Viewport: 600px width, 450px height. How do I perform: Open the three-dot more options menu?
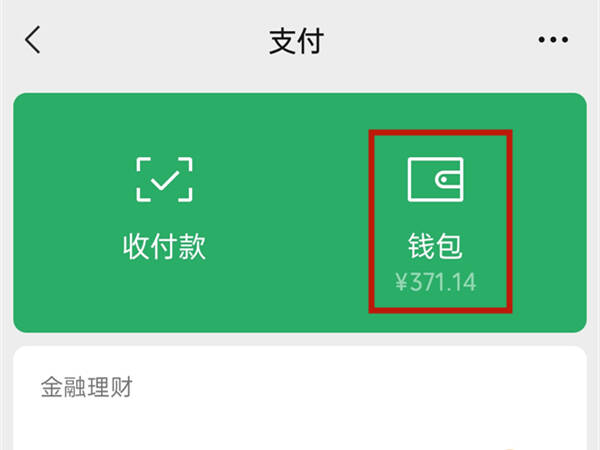tap(553, 39)
